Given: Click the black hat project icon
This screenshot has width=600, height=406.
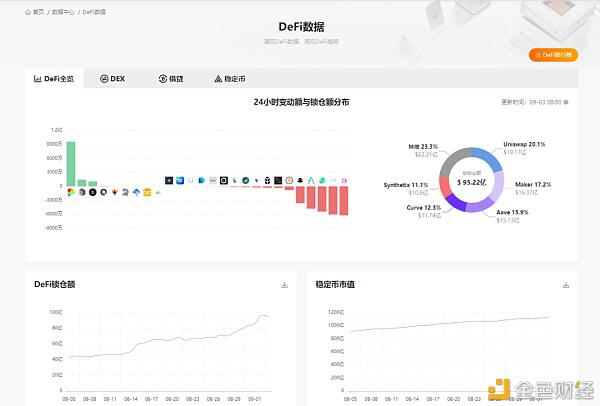Looking at the screenshot, I should pos(300,180).
